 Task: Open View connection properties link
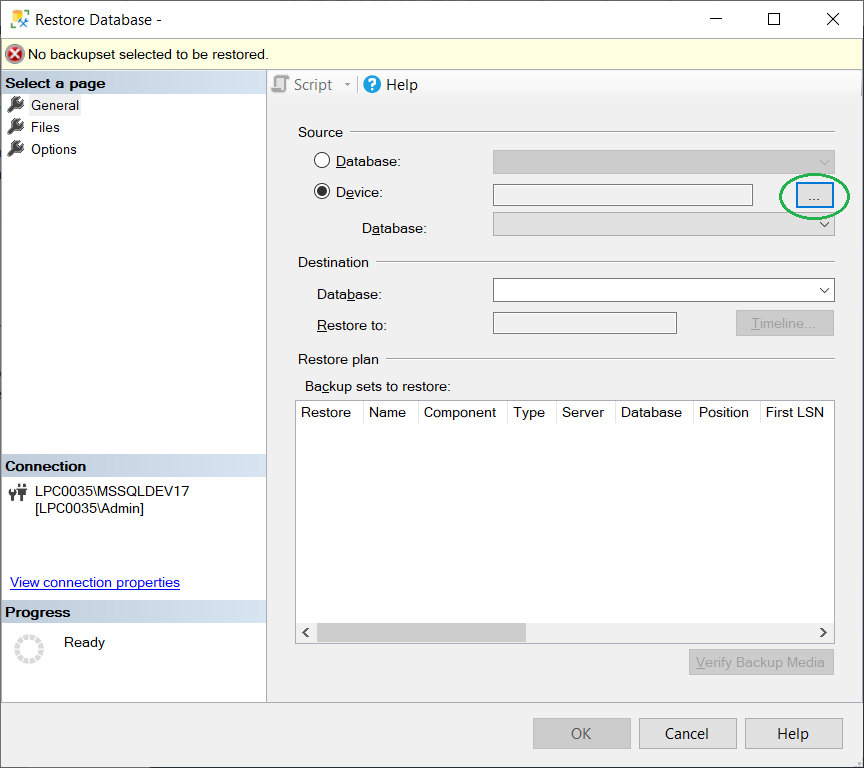click(x=95, y=582)
